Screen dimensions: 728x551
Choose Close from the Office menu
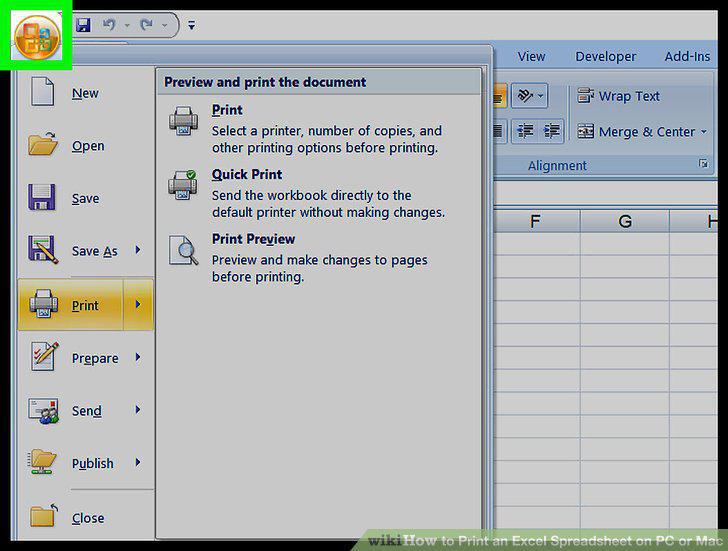(x=86, y=517)
